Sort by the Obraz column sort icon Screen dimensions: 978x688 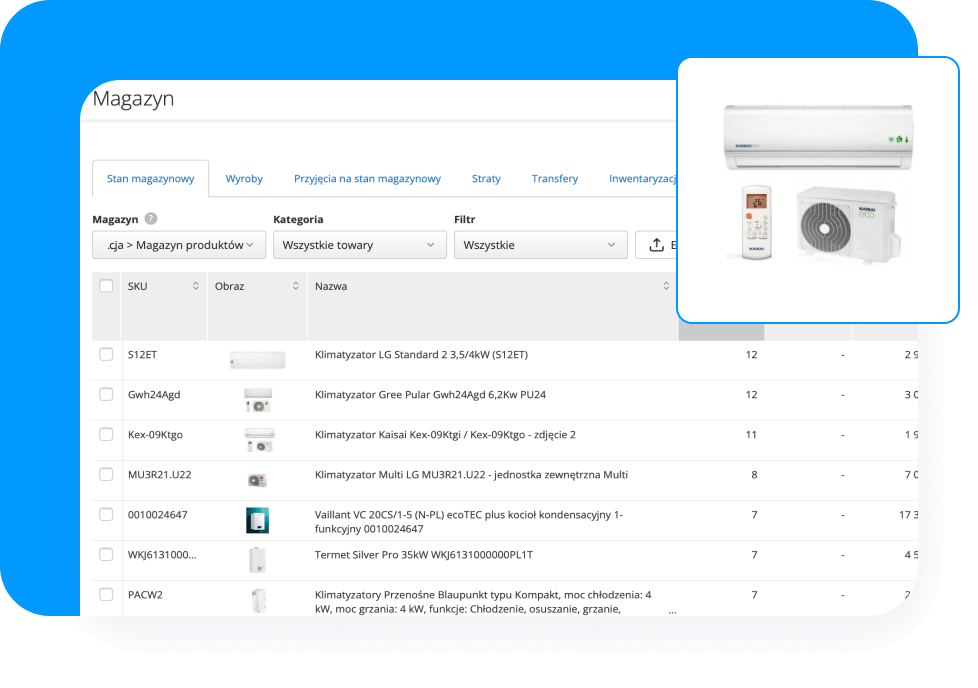pyautogui.click(x=295, y=285)
